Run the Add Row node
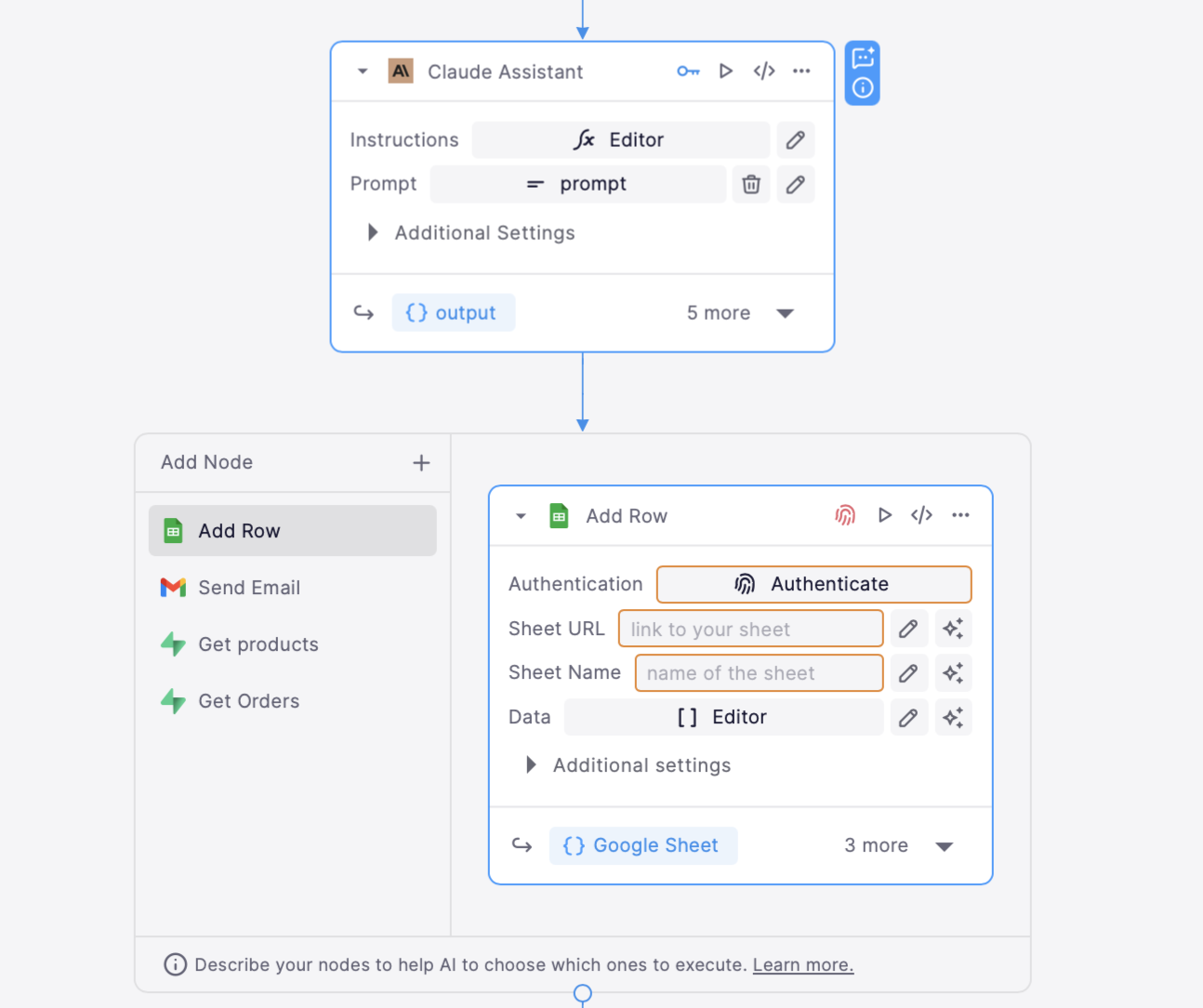Viewport: 1203px width, 1008px height. (x=885, y=515)
